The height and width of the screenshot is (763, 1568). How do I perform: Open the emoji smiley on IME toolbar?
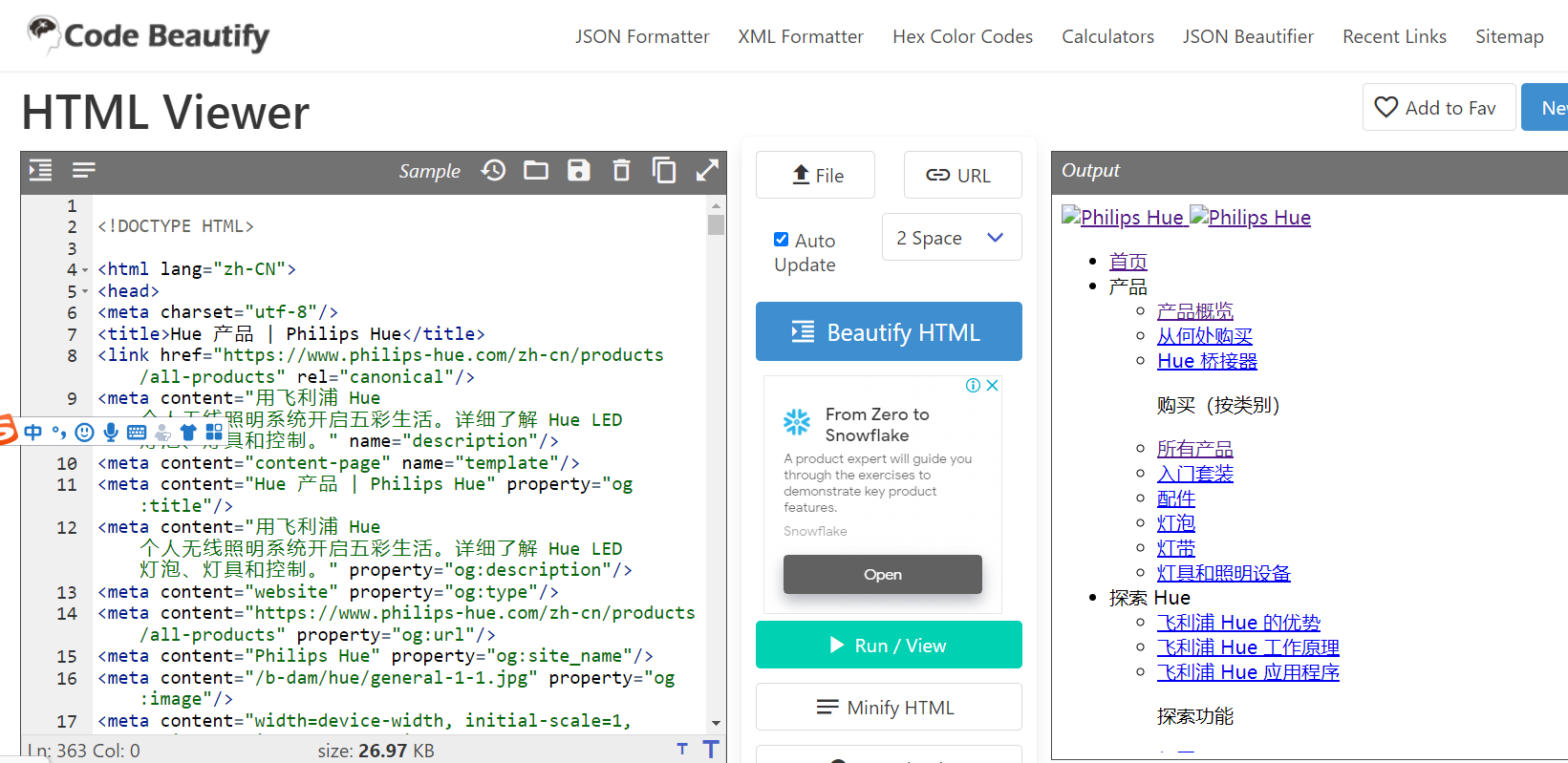(x=84, y=433)
